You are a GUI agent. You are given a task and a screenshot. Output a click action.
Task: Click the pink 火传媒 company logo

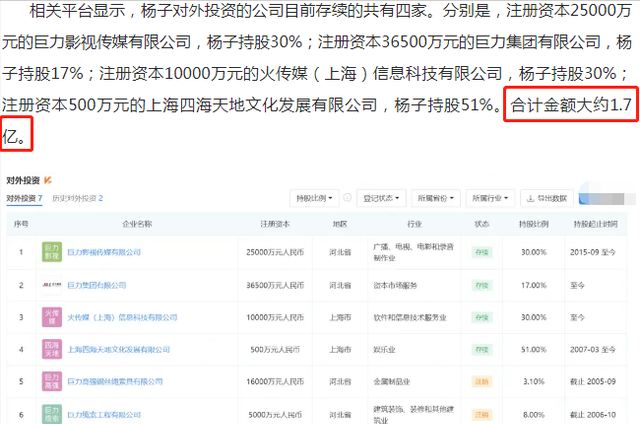tap(52, 317)
